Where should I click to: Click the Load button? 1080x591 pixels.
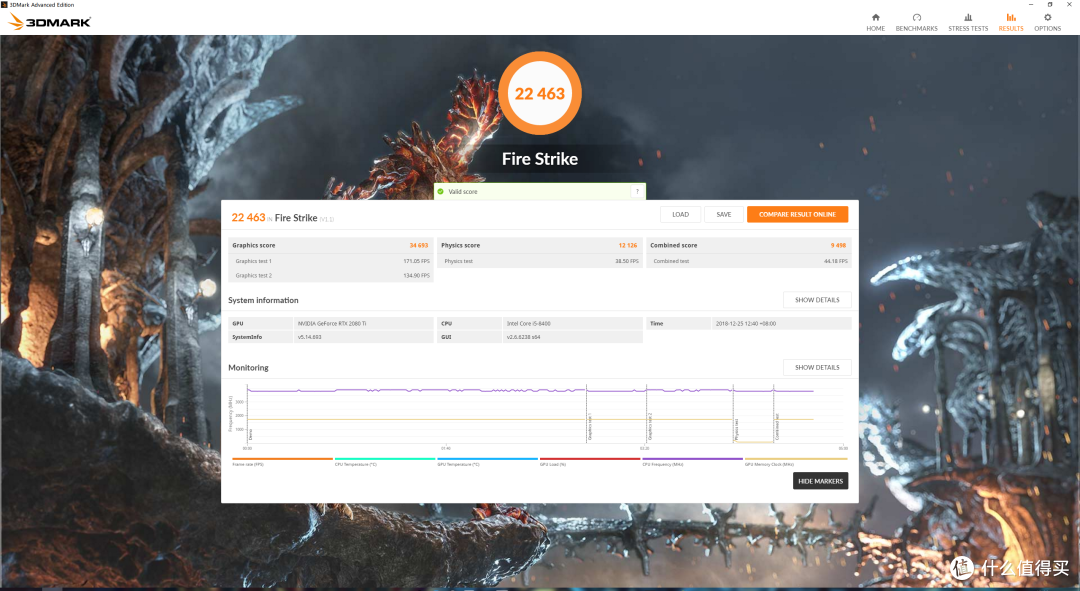pos(681,214)
